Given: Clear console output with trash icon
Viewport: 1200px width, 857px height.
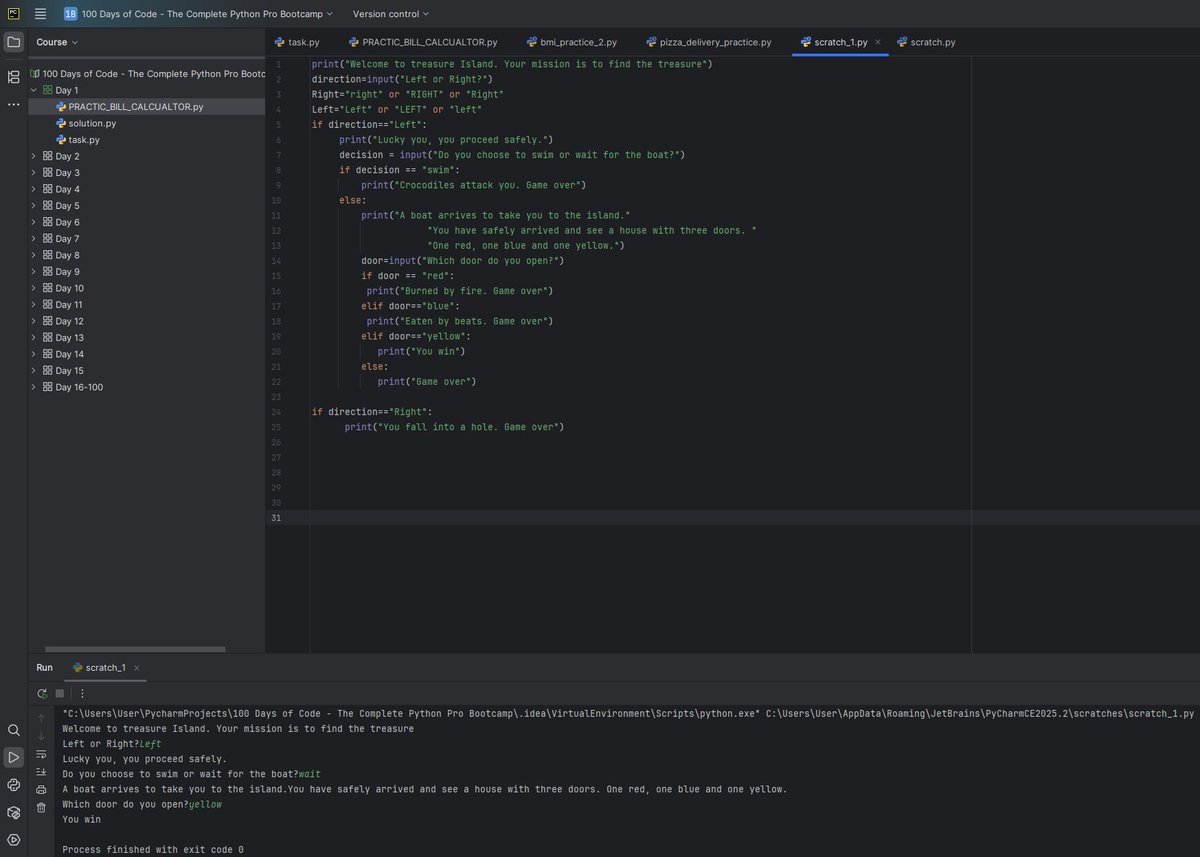Looking at the screenshot, I should tap(41, 807).
